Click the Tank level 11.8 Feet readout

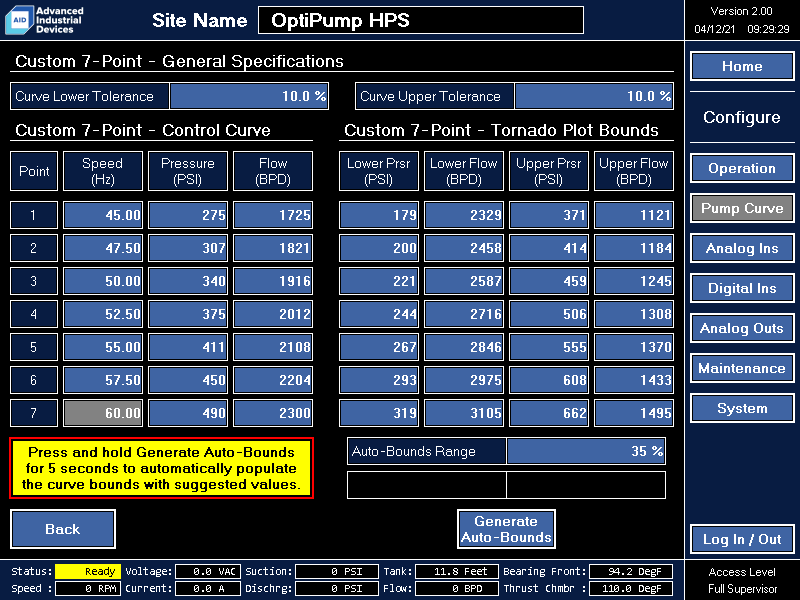point(457,571)
